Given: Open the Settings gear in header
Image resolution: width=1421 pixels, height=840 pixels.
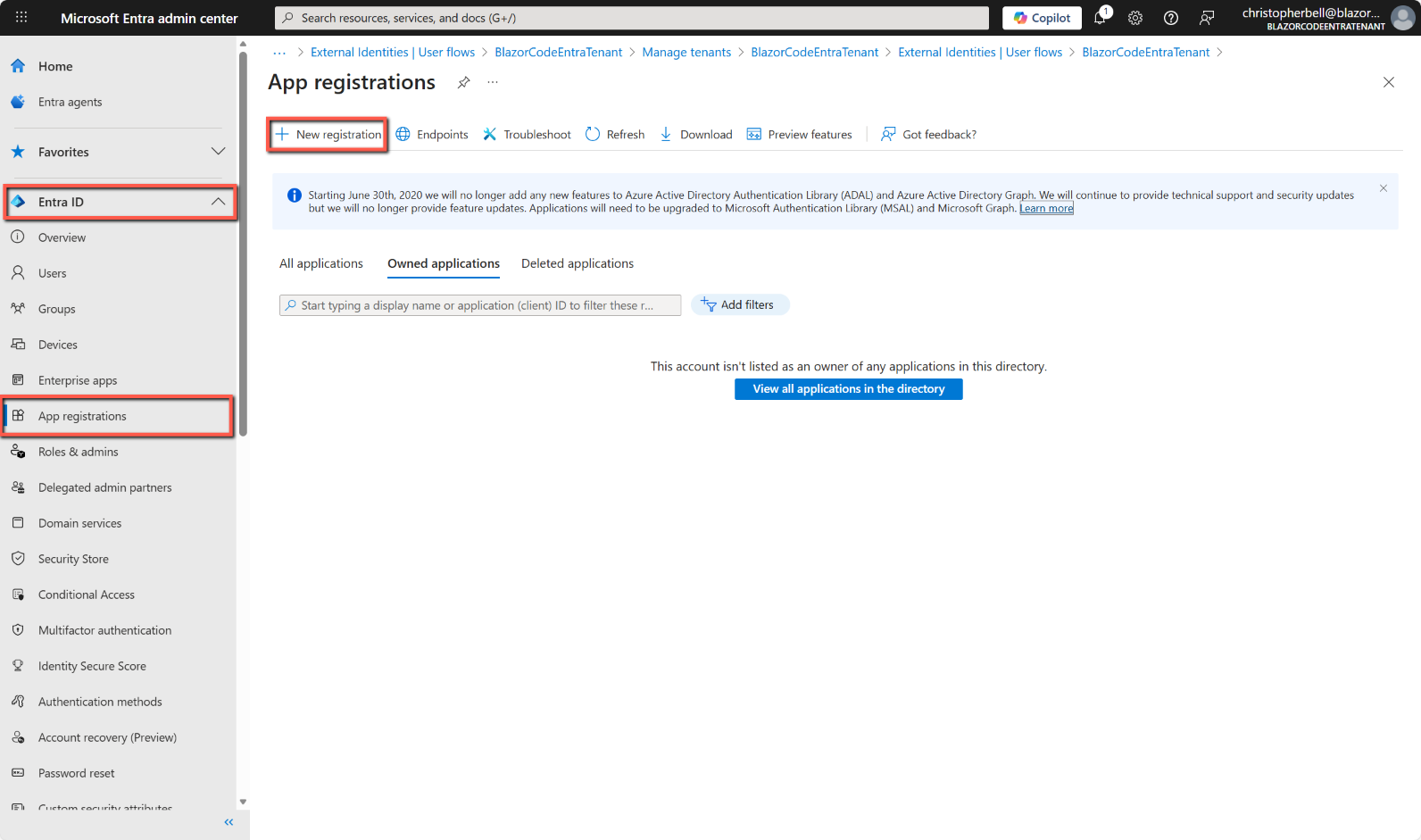Looking at the screenshot, I should tap(1135, 18).
